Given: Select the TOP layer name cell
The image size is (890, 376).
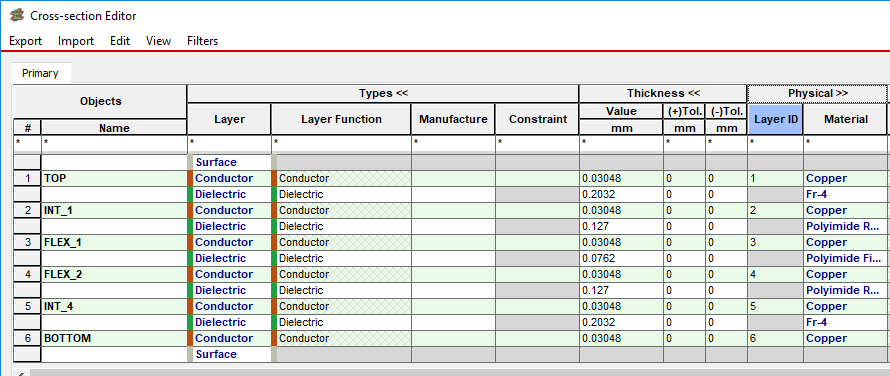Looking at the screenshot, I should [114, 178].
